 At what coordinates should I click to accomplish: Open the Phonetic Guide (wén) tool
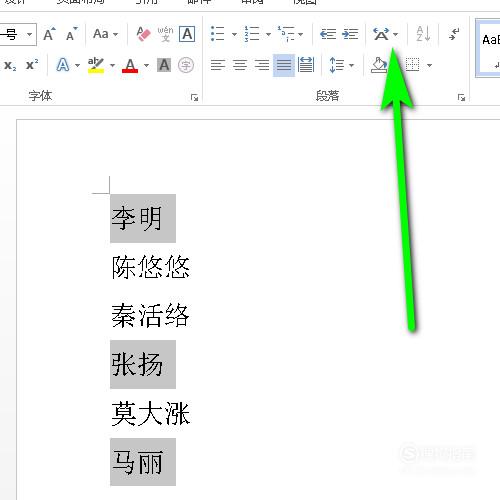click(165, 34)
